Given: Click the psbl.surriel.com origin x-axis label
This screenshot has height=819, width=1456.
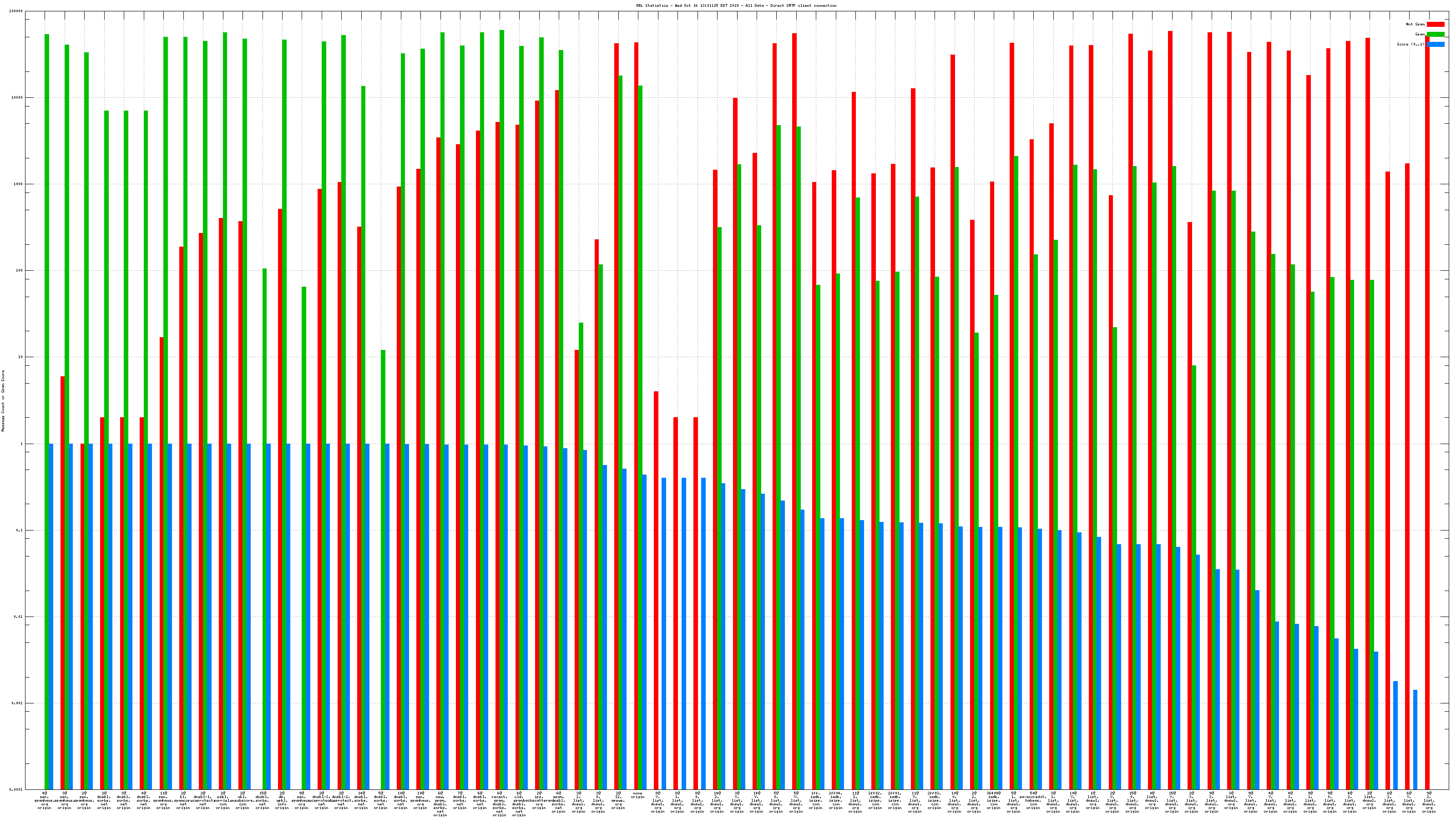Looking at the screenshot, I should click(x=222, y=801).
